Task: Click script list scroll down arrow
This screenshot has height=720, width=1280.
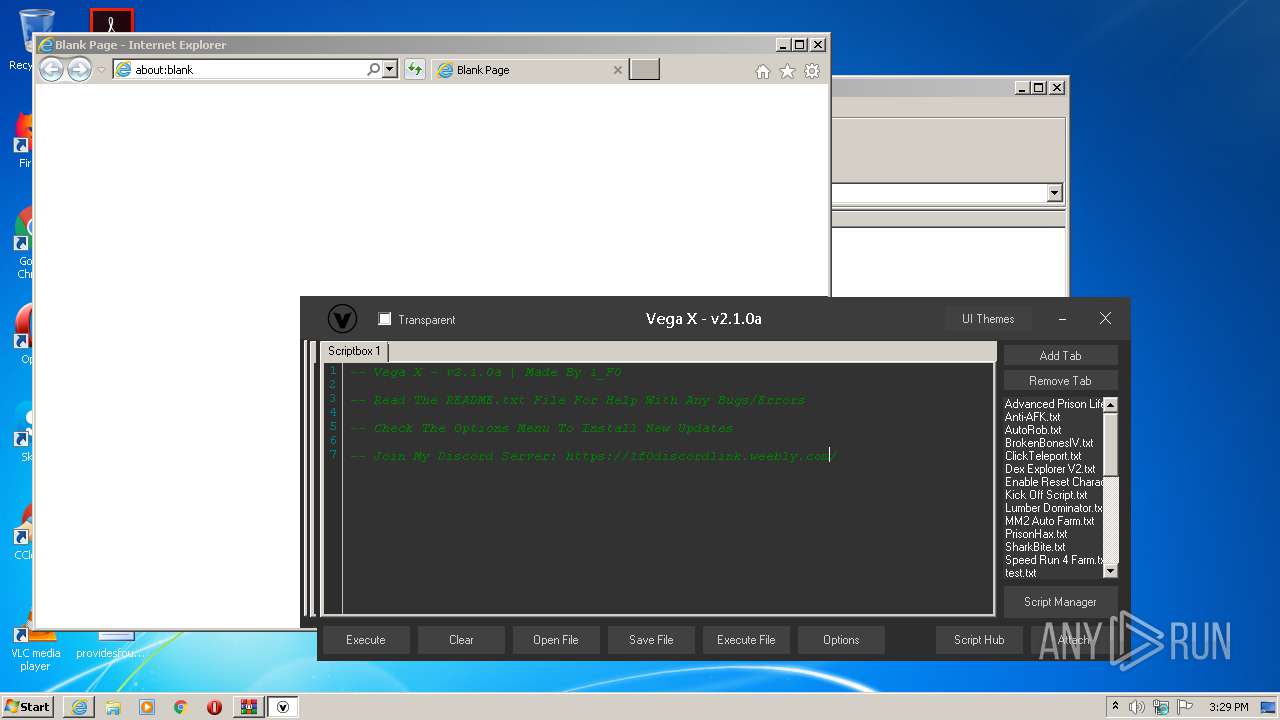Action: click(1110, 571)
